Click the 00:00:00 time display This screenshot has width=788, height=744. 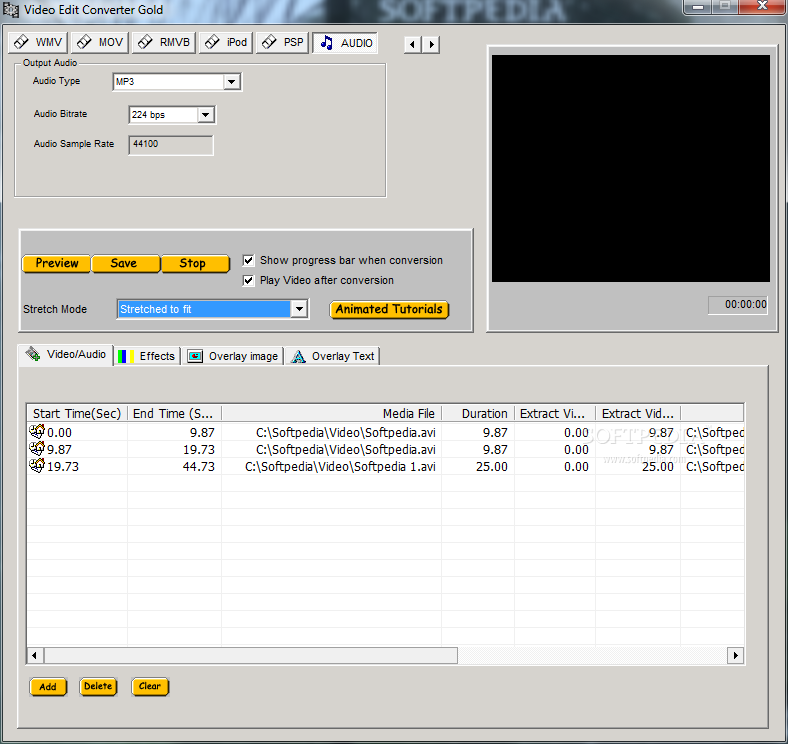point(738,305)
